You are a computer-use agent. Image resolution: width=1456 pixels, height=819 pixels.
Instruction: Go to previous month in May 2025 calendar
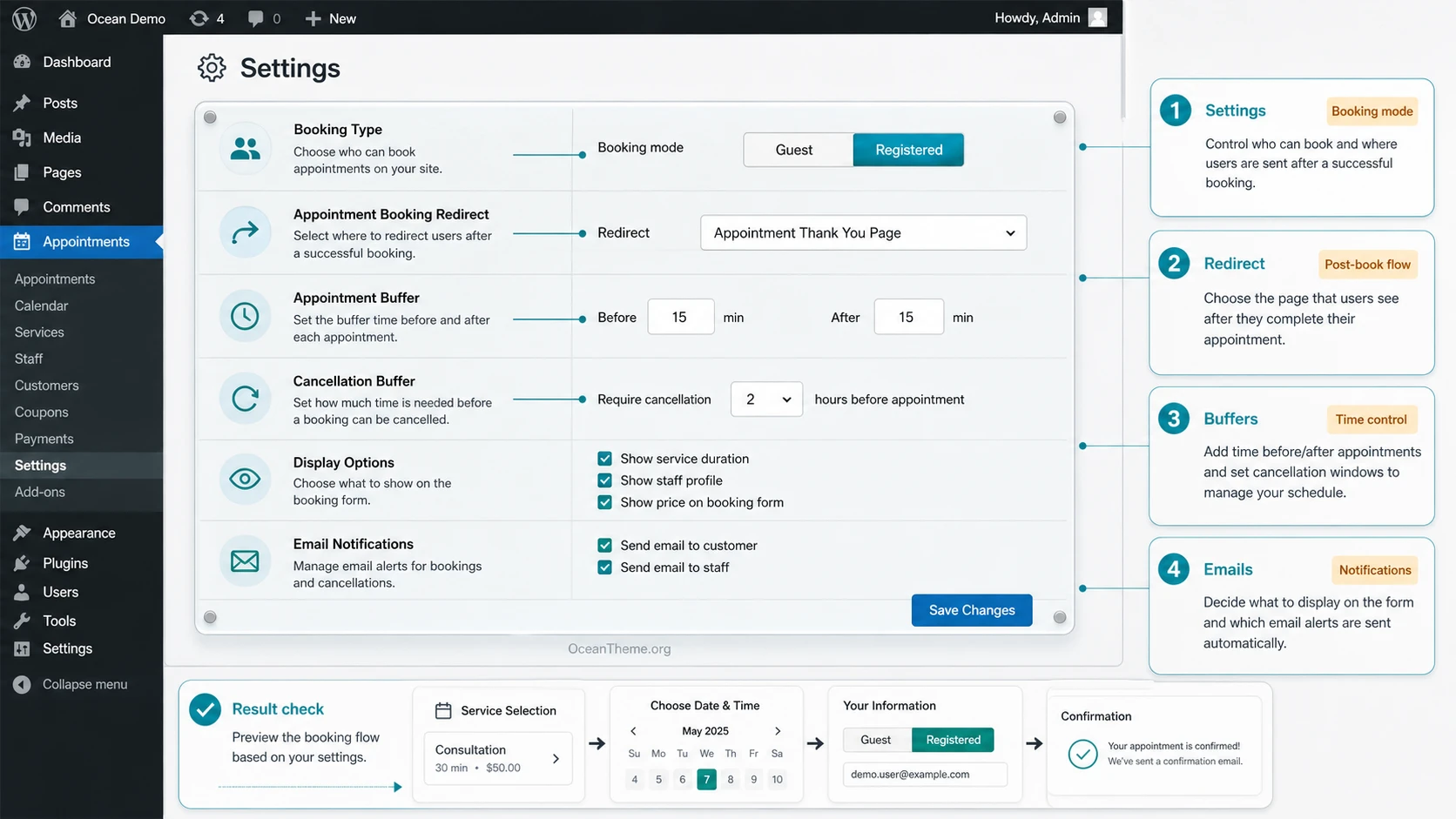point(633,731)
